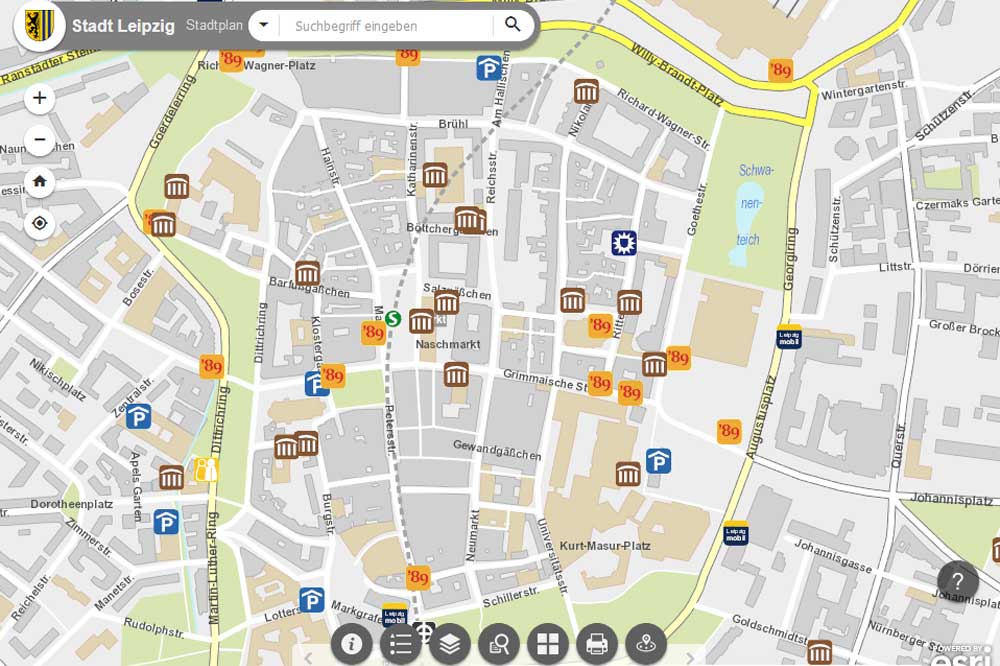
Task: Open the map layers widget
Action: [x=449, y=643]
